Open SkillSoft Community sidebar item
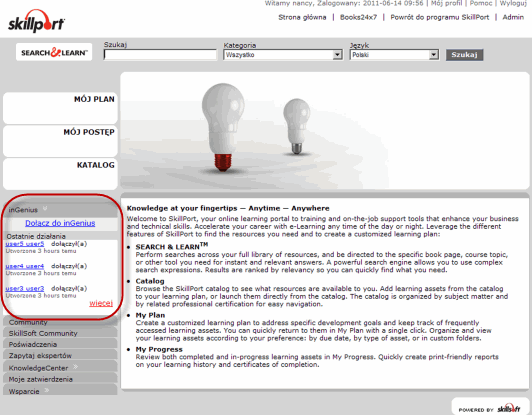This screenshot has height=415, width=532. coord(60,333)
